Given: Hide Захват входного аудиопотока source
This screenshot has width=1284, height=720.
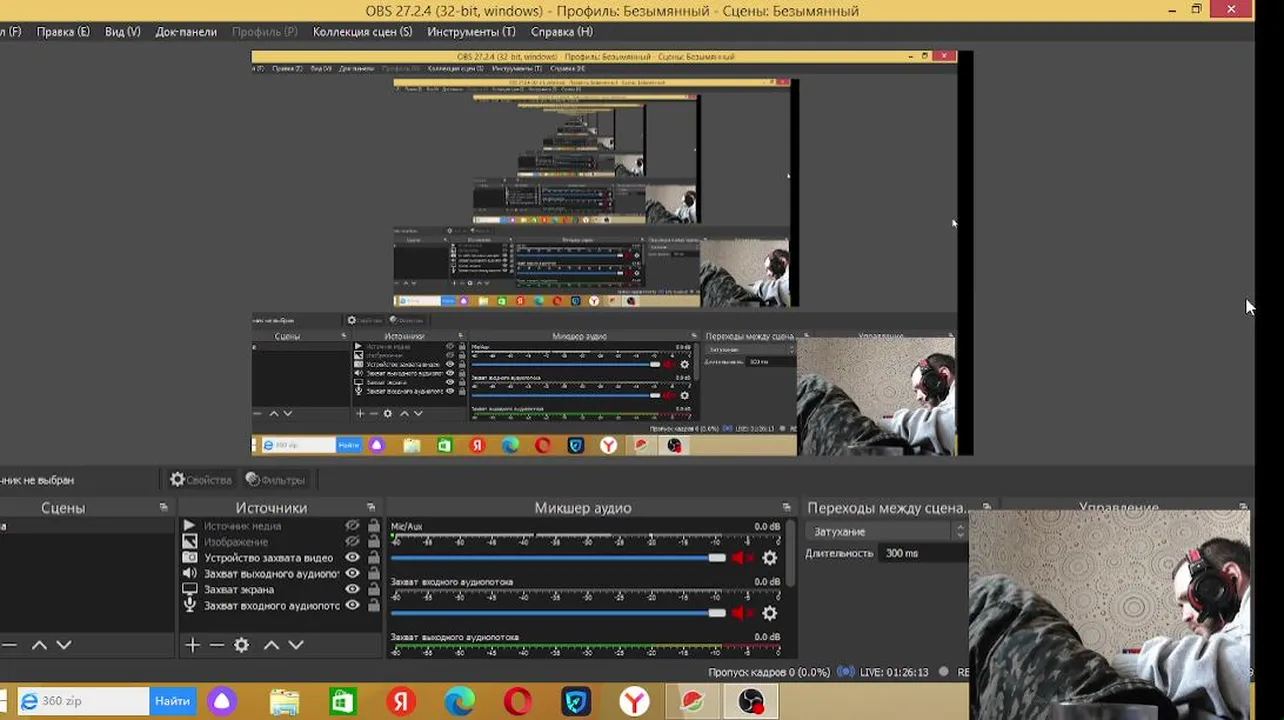Looking at the screenshot, I should click(x=352, y=606).
